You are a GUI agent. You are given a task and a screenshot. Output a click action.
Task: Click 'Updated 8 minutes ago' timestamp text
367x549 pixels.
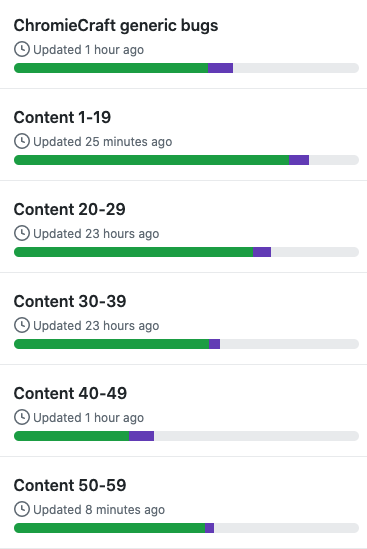(99, 510)
